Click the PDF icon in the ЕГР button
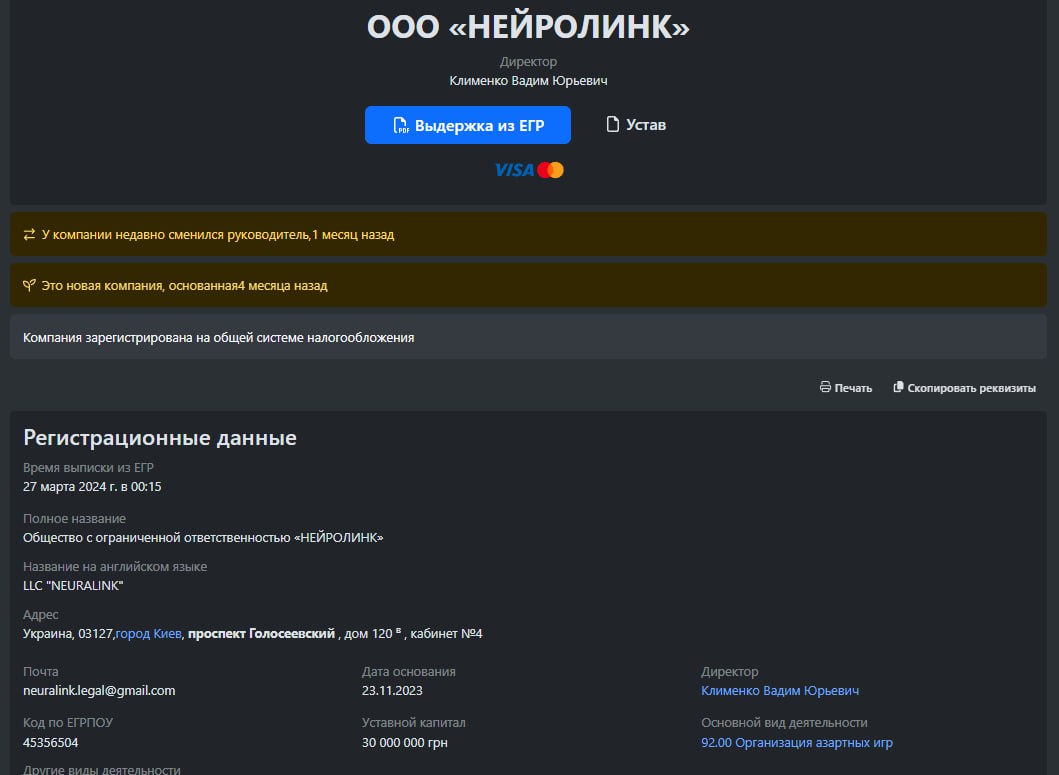This screenshot has height=775, width=1059. tap(401, 126)
